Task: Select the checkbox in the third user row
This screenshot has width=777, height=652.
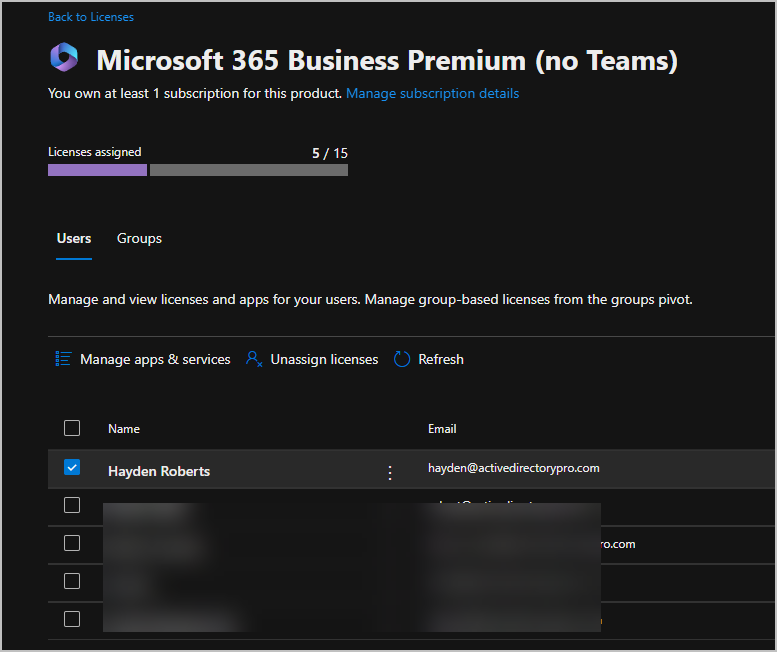Action: tap(72, 543)
